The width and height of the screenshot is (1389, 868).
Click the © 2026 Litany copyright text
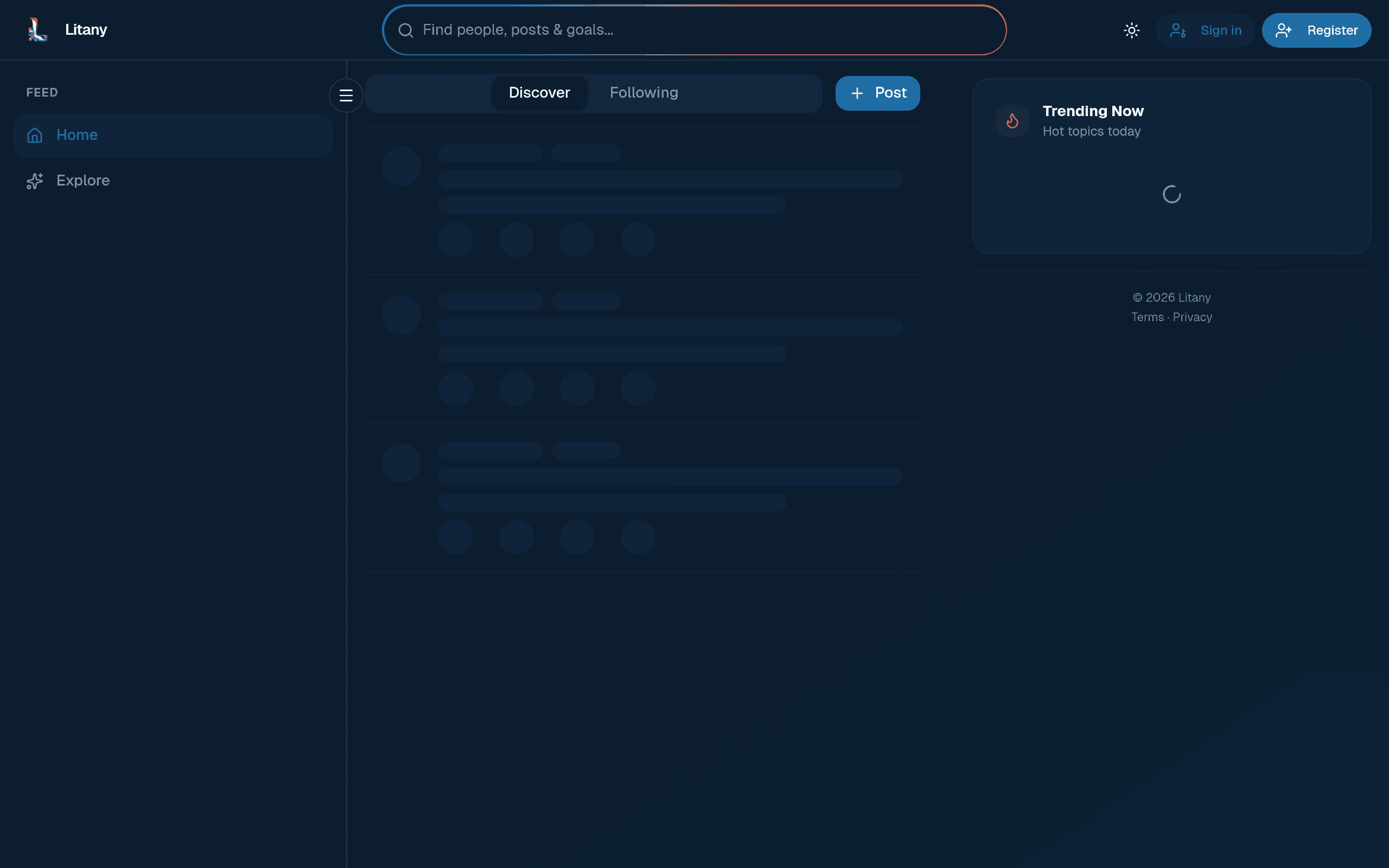coord(1171,297)
